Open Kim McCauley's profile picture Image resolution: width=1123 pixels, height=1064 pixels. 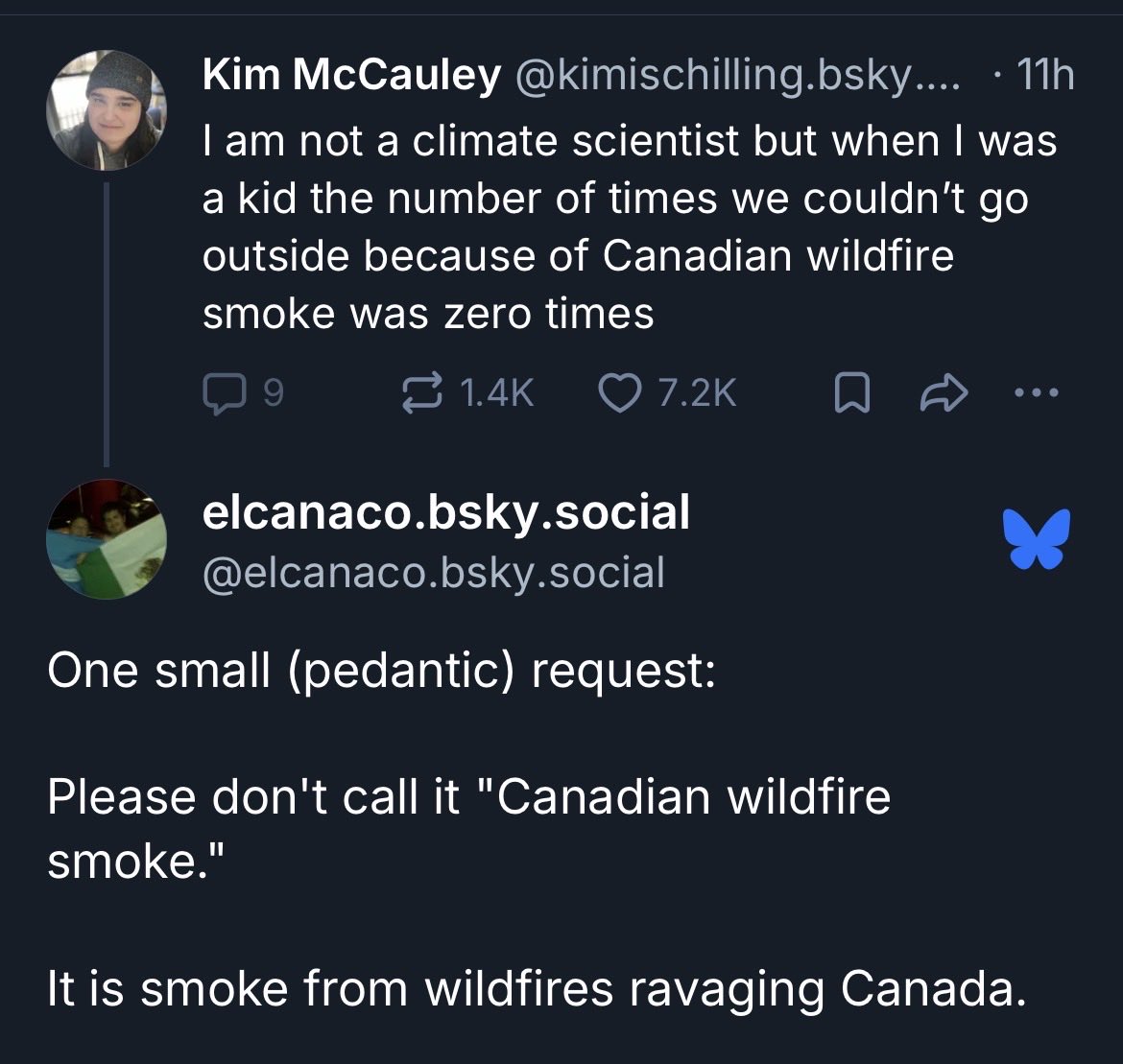point(107,110)
